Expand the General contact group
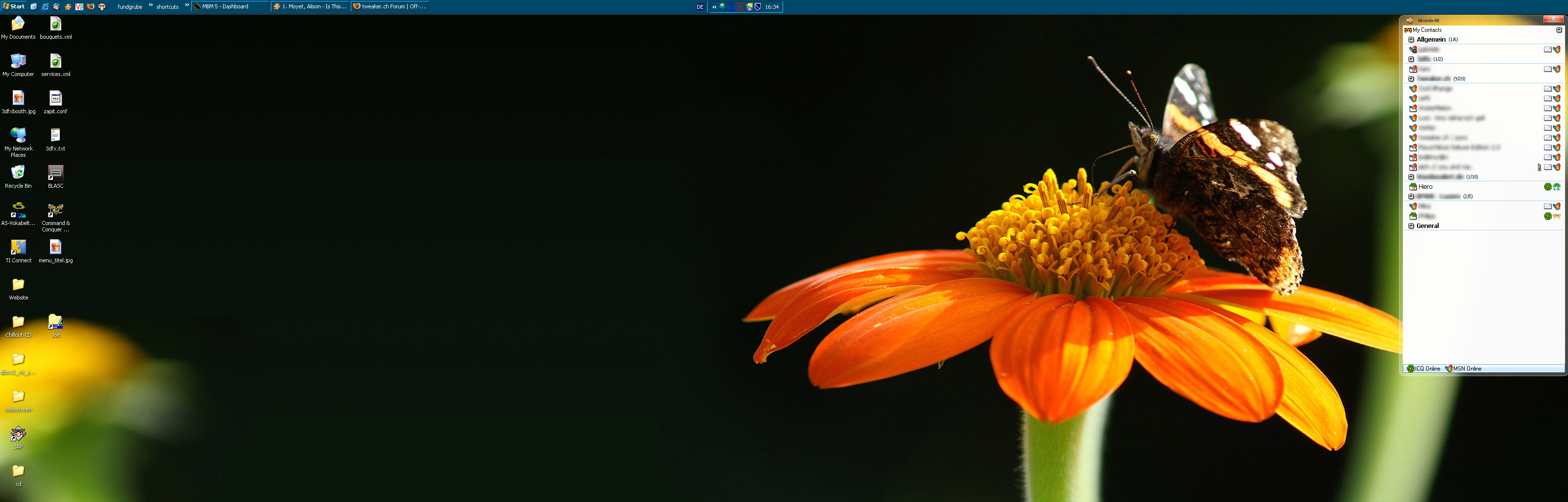This screenshot has height=502, width=1568. (x=1411, y=226)
